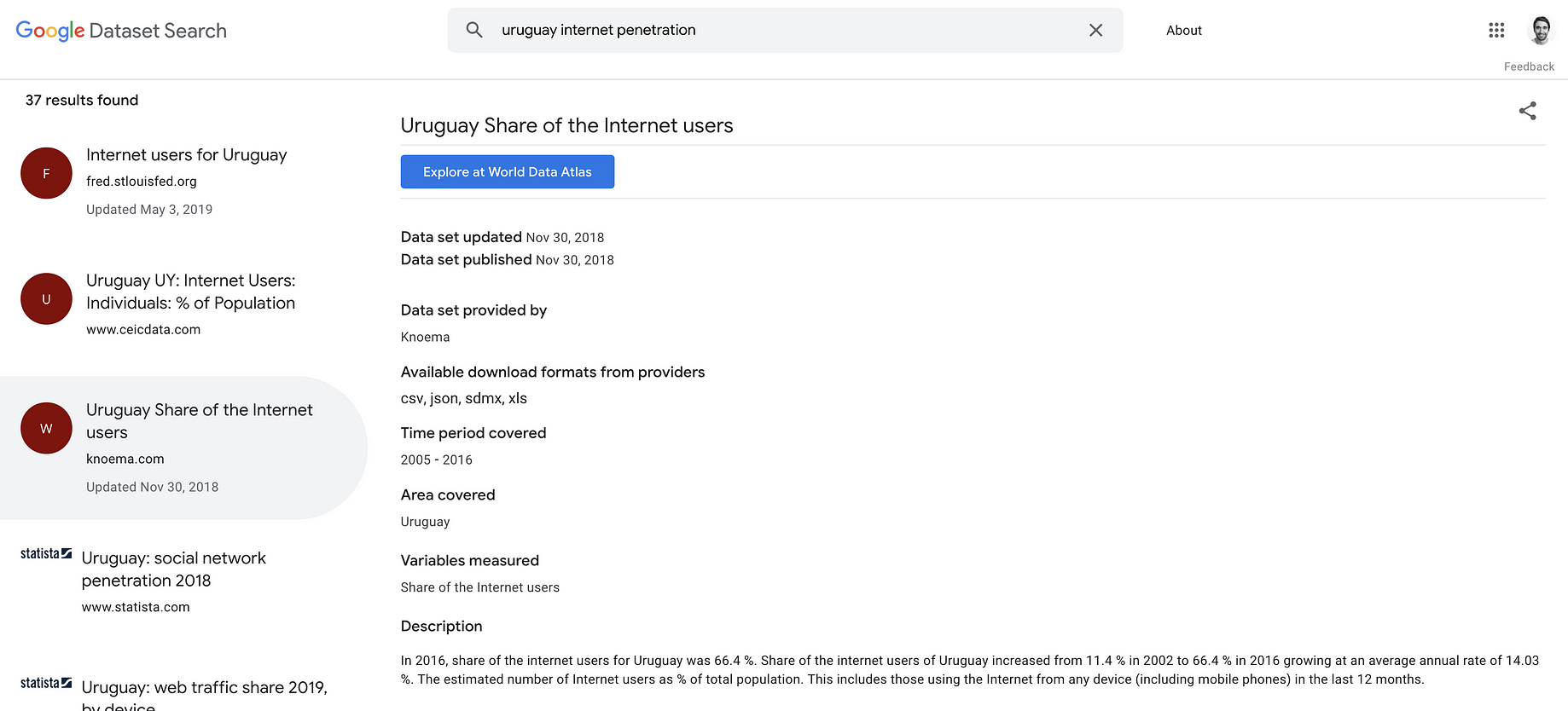
Task: Click the red F avatar for FRED result
Action: [46, 173]
